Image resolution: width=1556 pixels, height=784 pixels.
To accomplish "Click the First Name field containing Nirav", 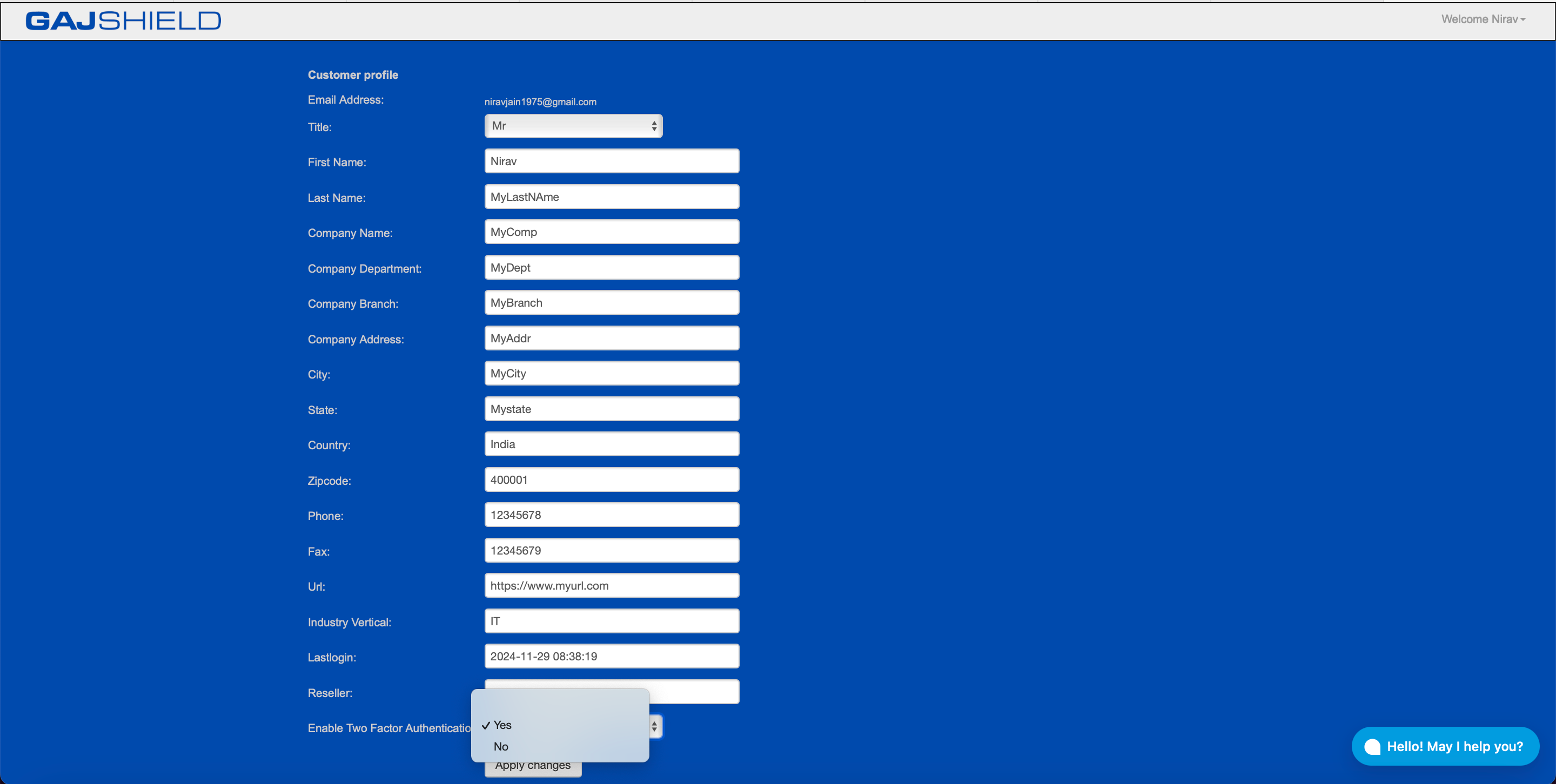I will click(x=611, y=161).
